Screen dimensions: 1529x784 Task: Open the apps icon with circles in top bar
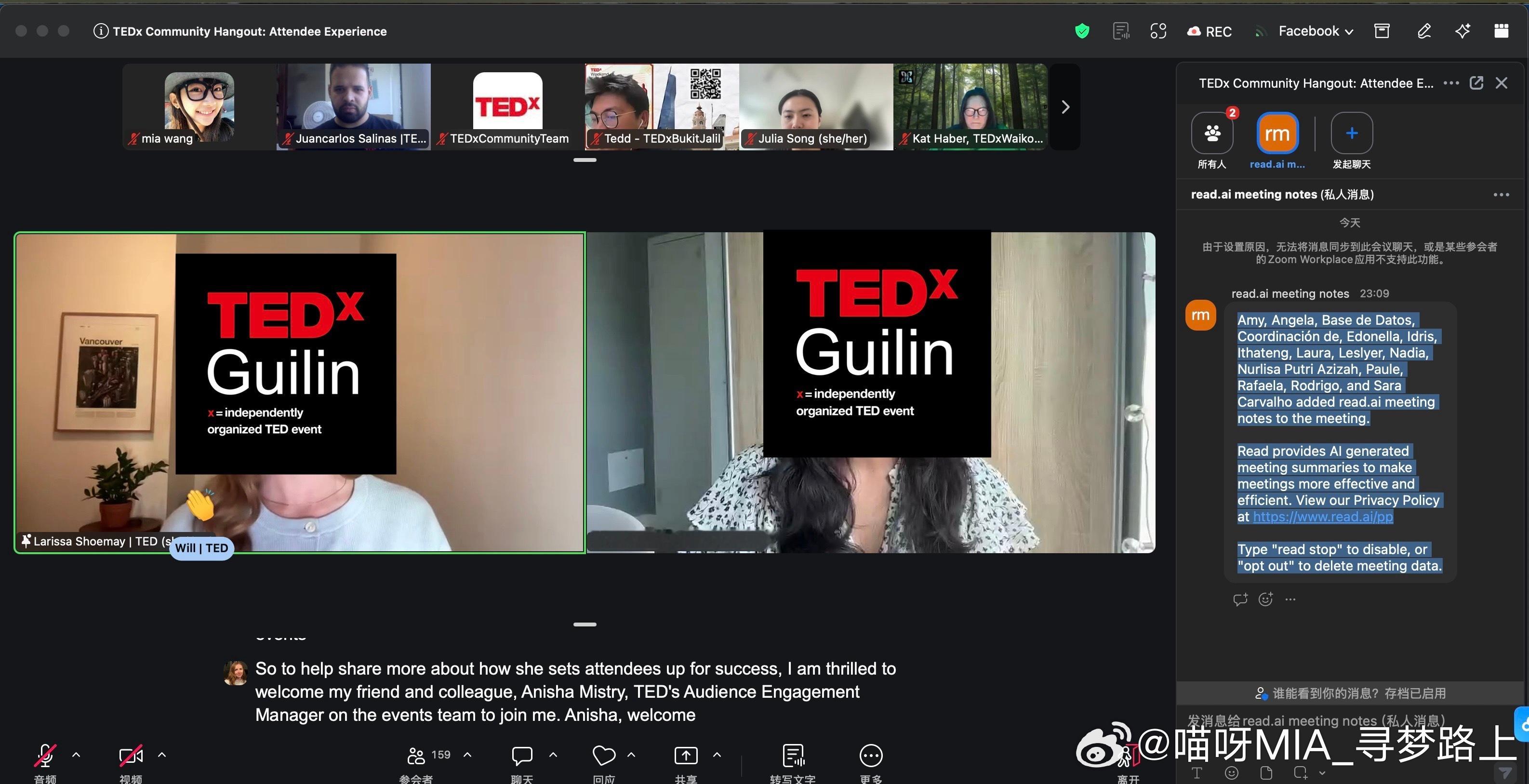(1158, 31)
